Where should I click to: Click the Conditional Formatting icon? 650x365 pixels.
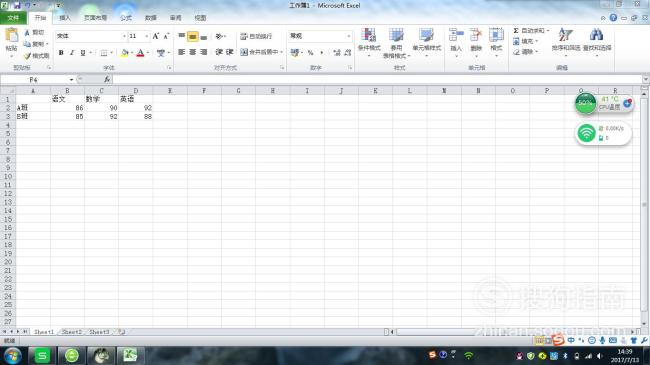pyautogui.click(x=369, y=36)
